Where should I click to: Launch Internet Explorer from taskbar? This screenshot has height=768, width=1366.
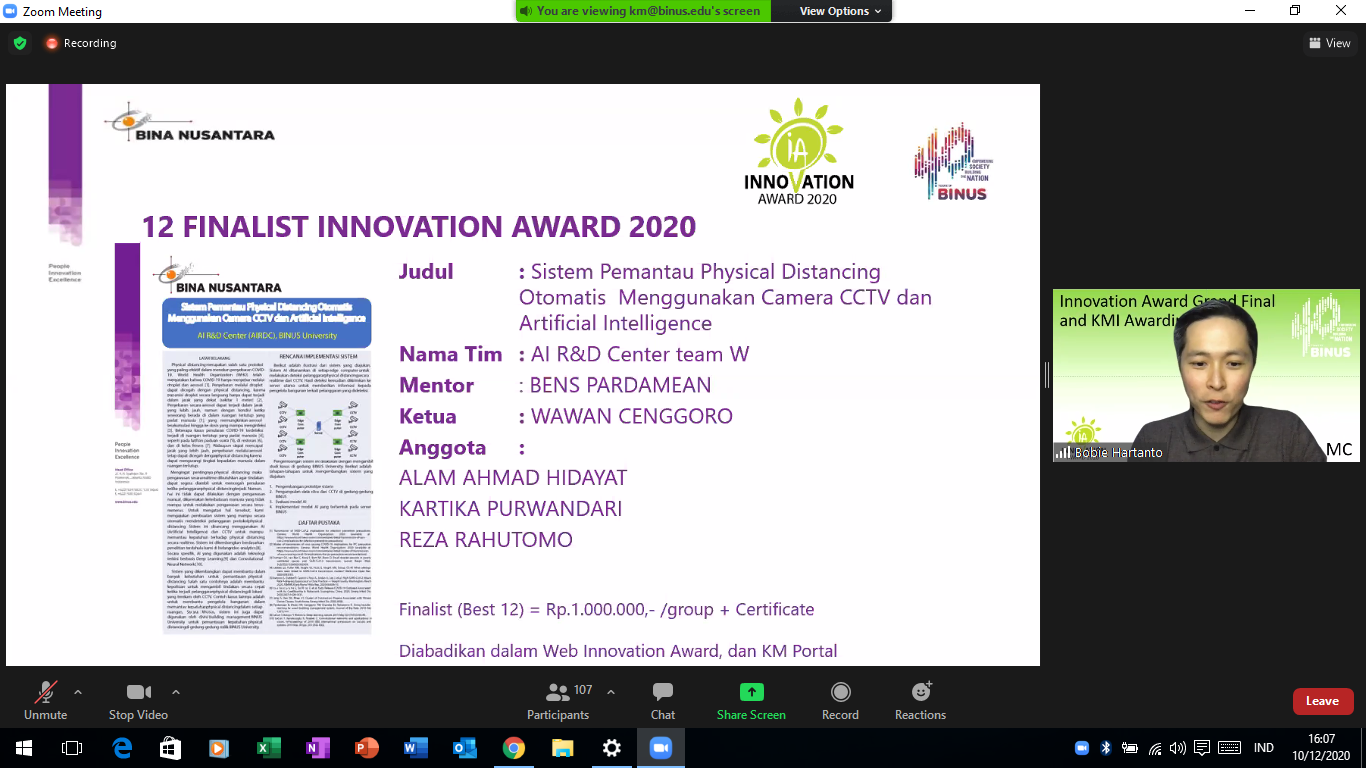pyautogui.click(x=122, y=748)
